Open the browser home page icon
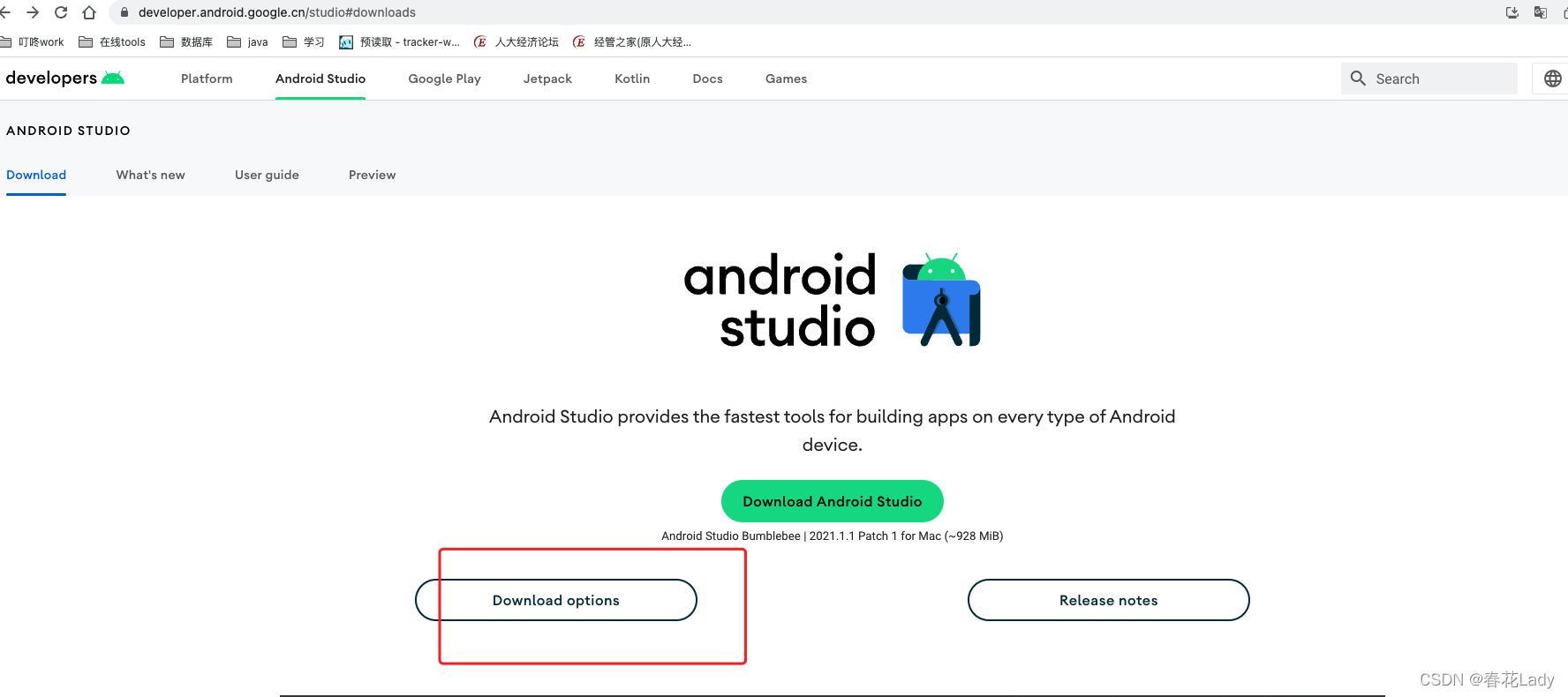This screenshot has height=697, width=1568. [x=89, y=12]
